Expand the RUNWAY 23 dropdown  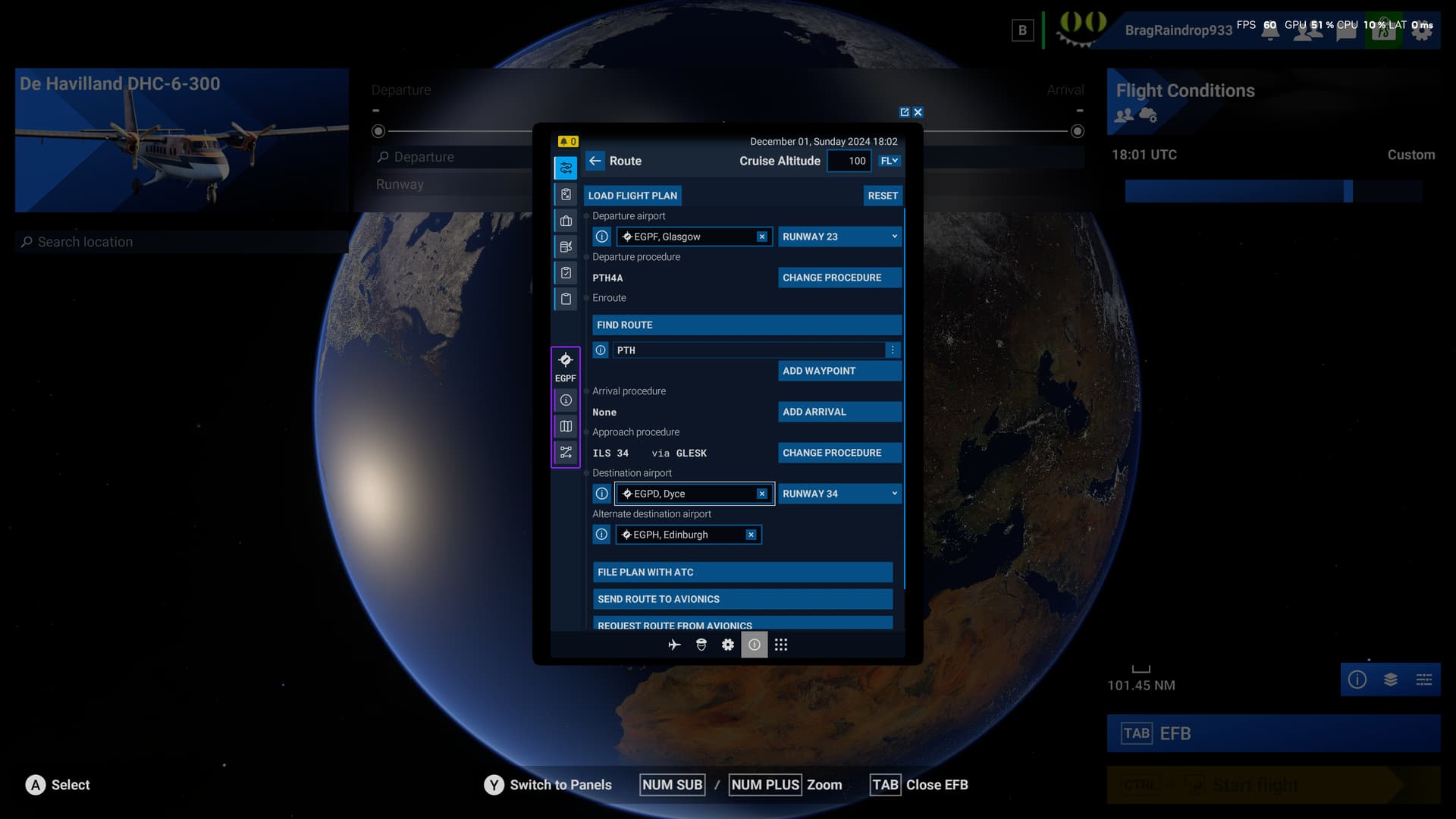839,237
